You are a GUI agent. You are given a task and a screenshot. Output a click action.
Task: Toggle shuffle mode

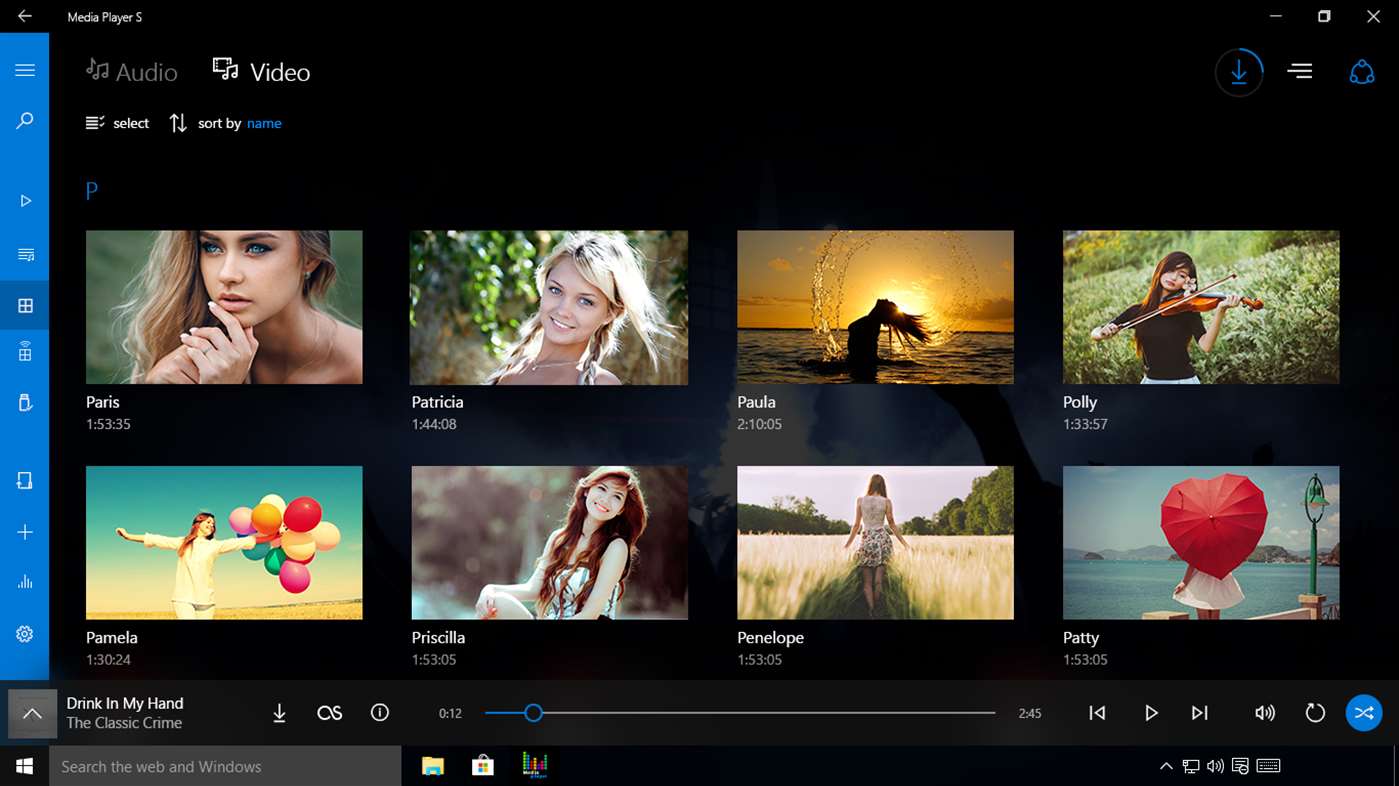coord(1364,713)
